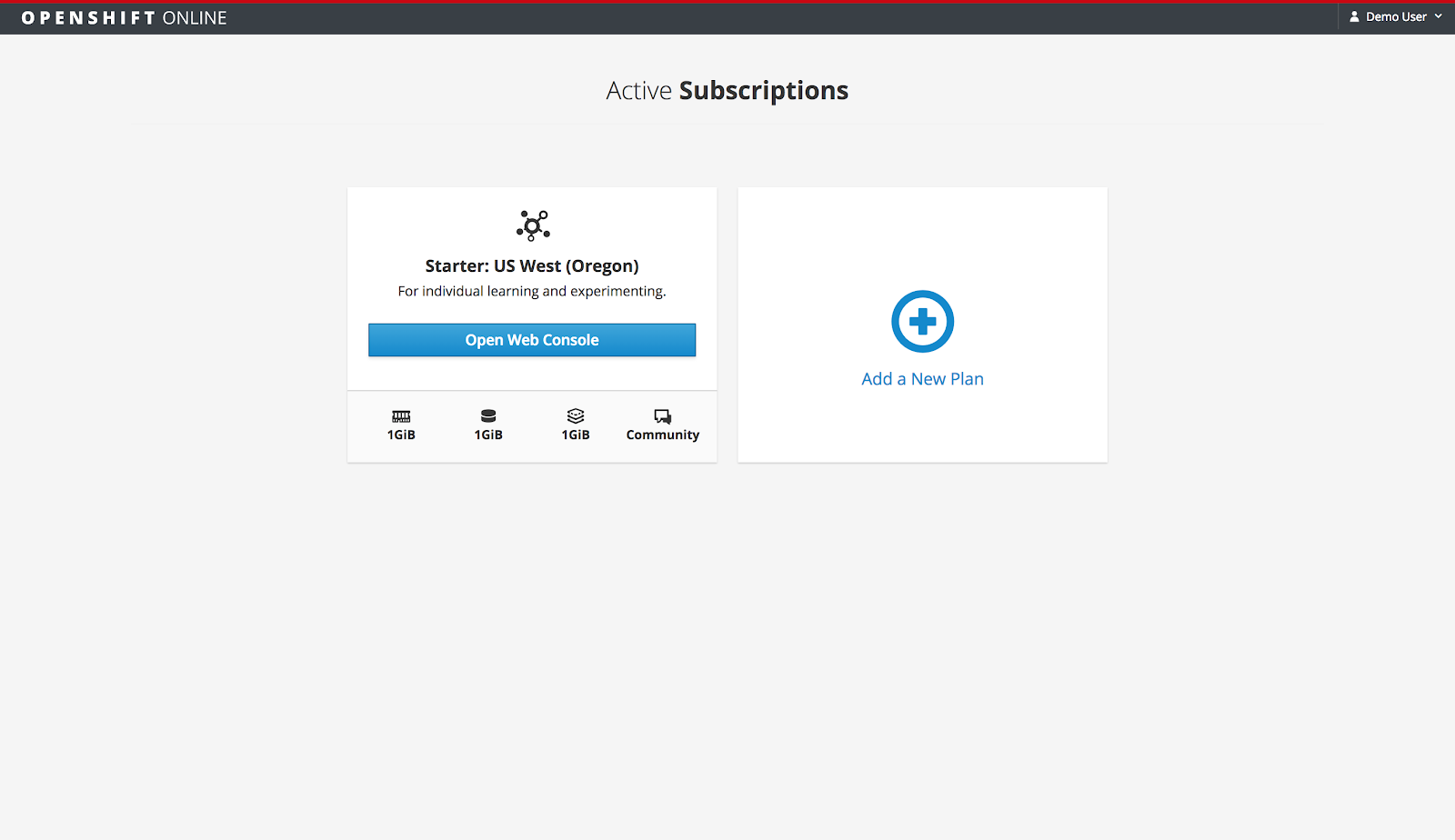Click the plan description about individual learning
Screen dimensions: 1455x840
click(x=532, y=292)
